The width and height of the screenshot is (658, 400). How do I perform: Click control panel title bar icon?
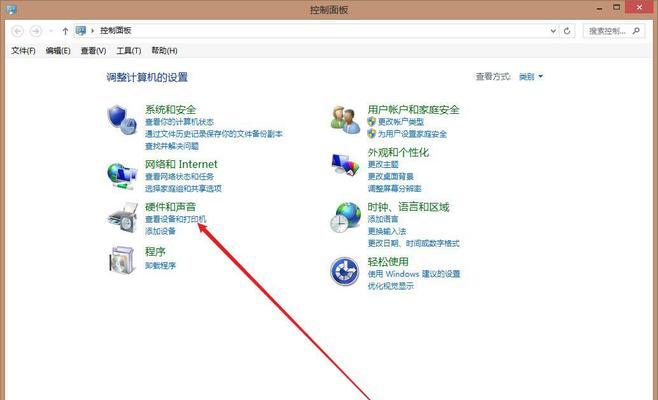click(x=11, y=9)
